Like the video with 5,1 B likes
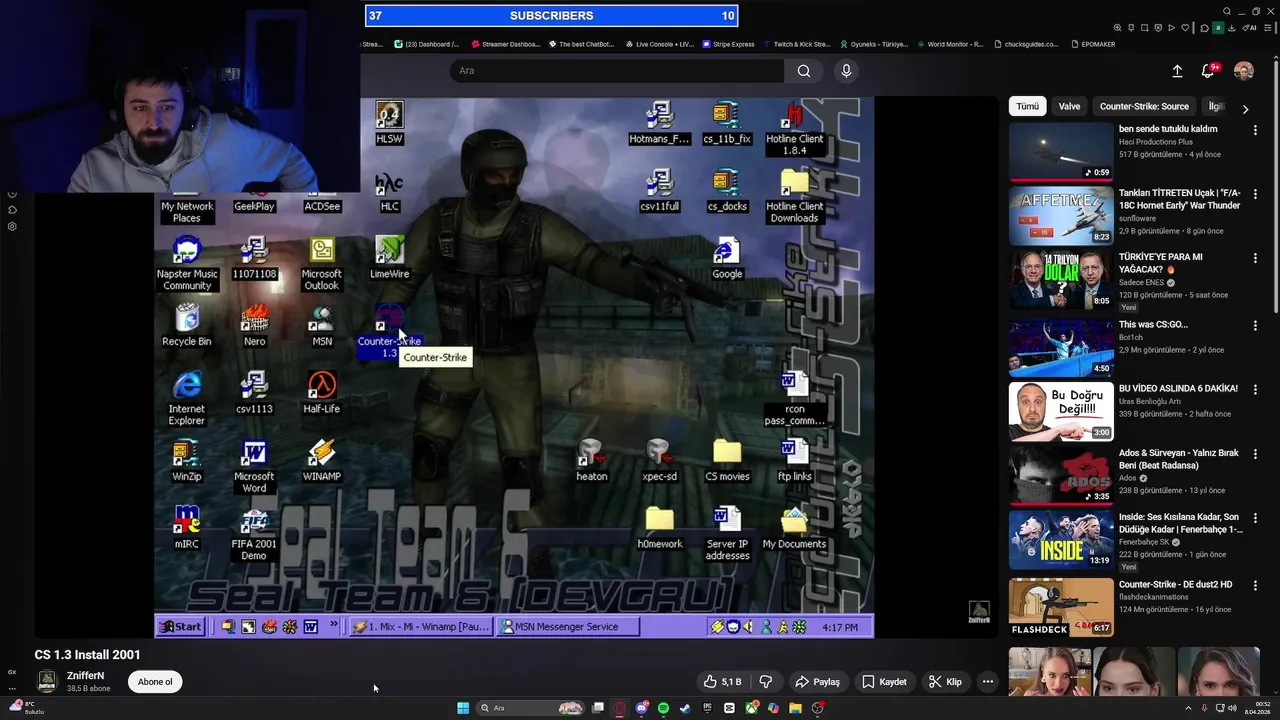The height and width of the screenshot is (720, 1280). coord(722,682)
